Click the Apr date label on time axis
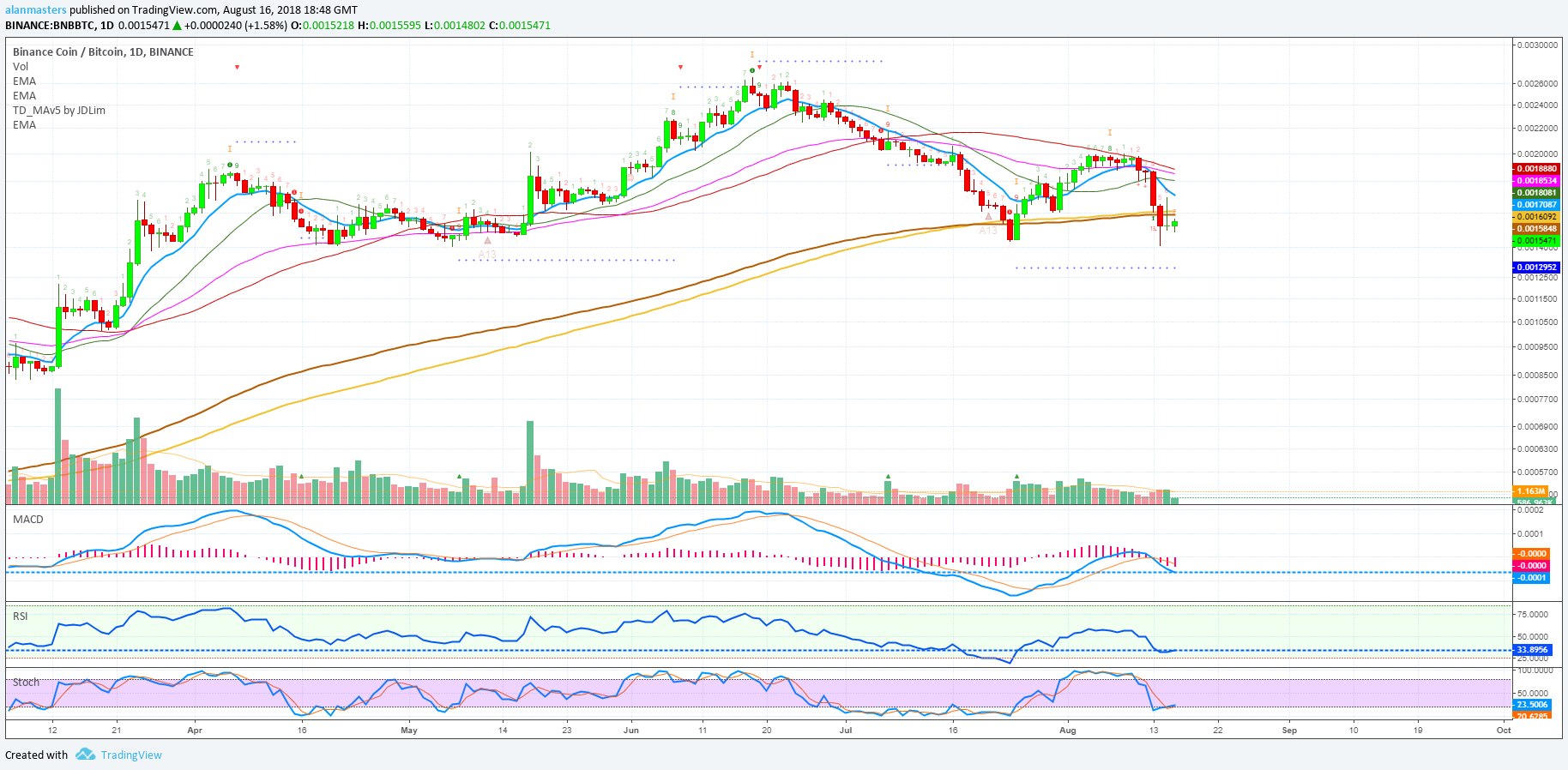The image size is (1568, 770). point(195,731)
